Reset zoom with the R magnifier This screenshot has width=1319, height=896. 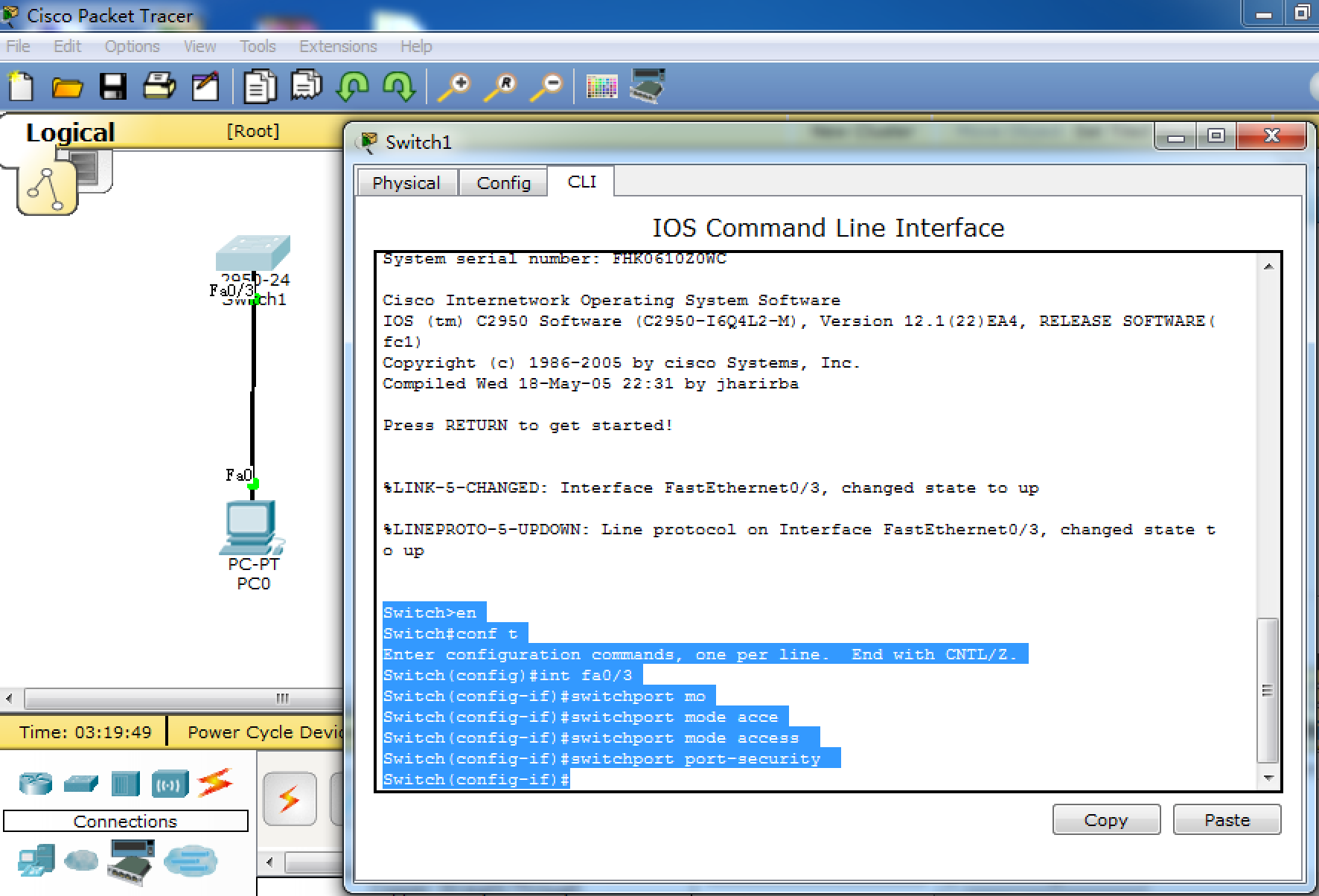pos(500,87)
